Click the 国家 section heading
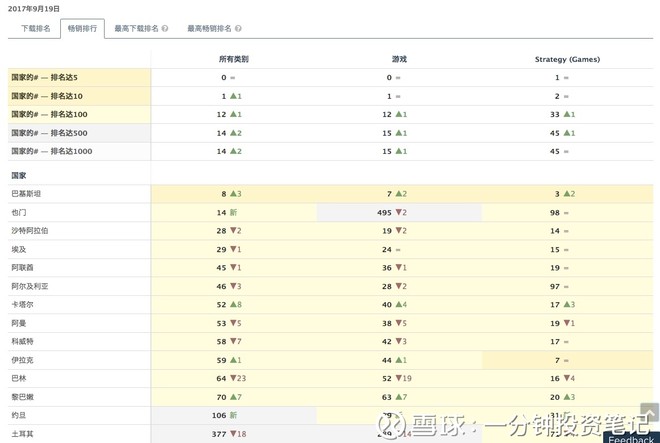Viewport: 660px width, 443px height. pyautogui.click(x=19, y=176)
